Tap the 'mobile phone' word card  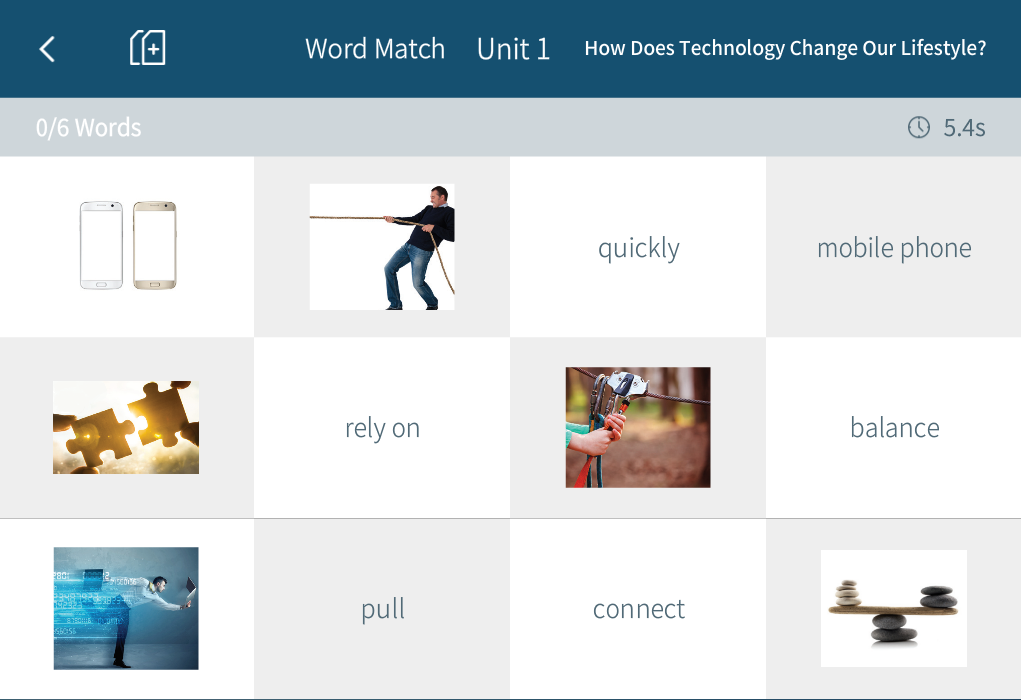click(x=894, y=248)
